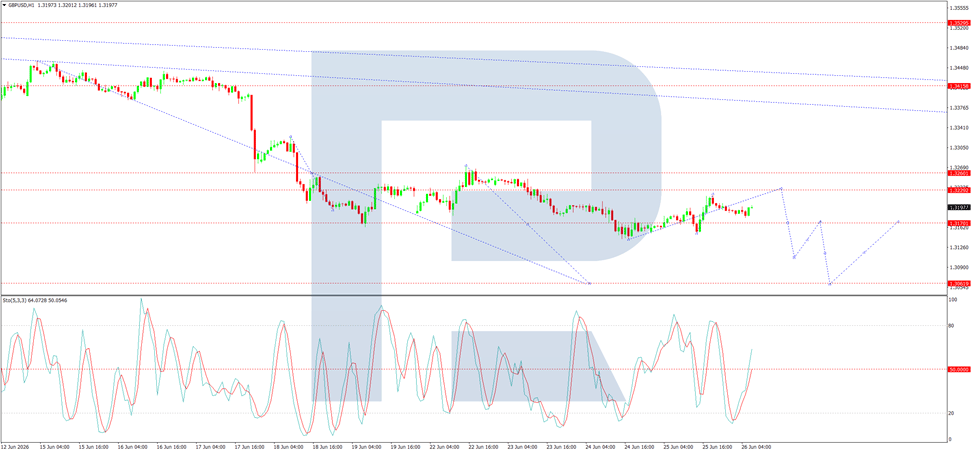This screenshot has width=973, height=452.
Task: Click the 22 Jun 04:00 time label
Action: point(442,446)
